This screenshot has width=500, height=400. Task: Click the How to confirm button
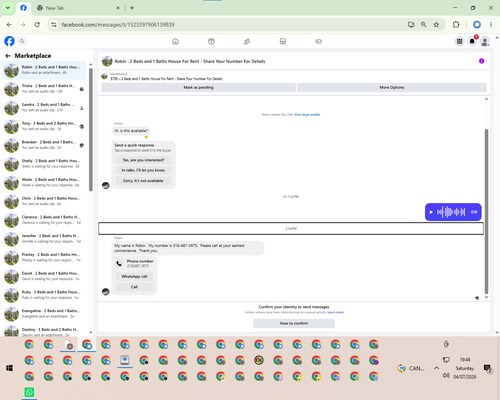[294, 323]
